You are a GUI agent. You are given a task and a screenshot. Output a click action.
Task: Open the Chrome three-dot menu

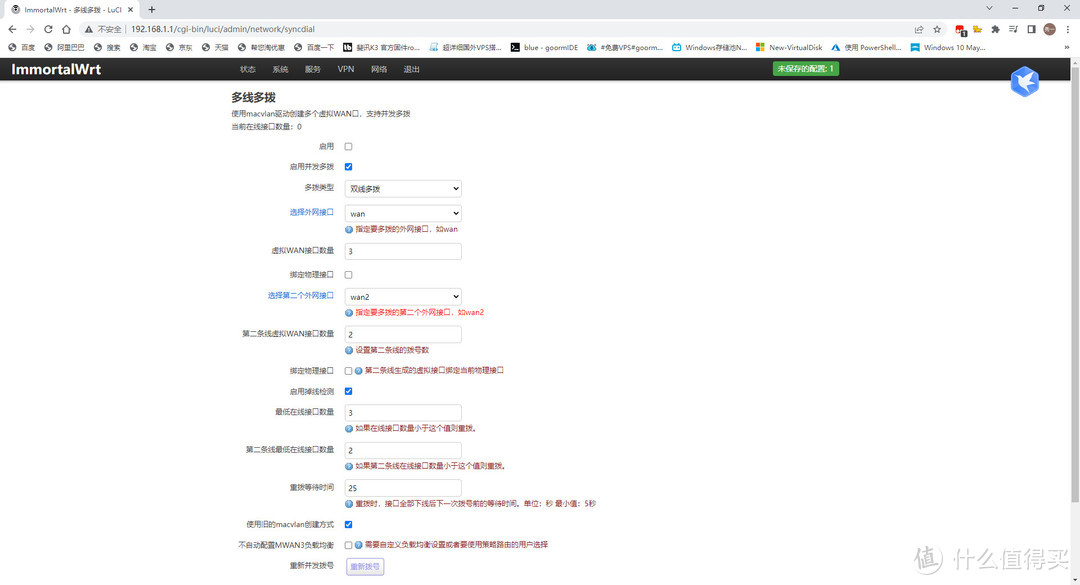pos(1067,29)
